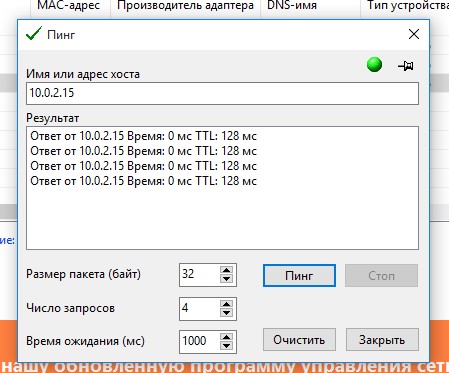Click the Стоп button
Screen dimensions: 449x373
point(381,276)
